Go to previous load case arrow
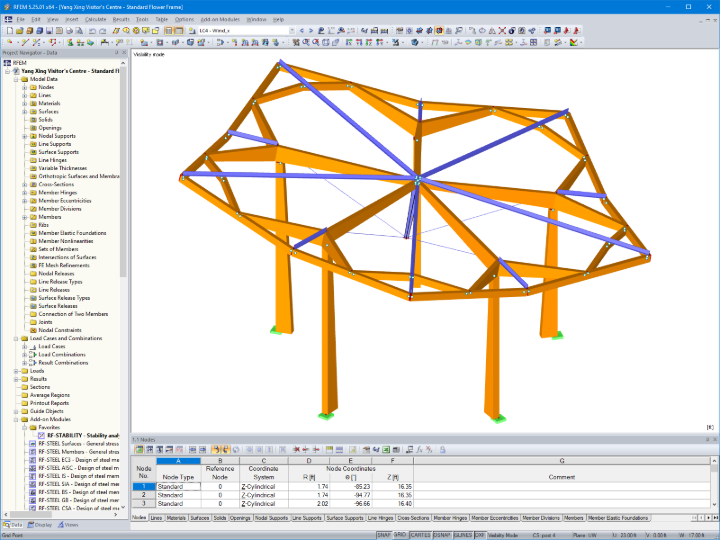This screenshot has width=720, height=540. point(302,31)
